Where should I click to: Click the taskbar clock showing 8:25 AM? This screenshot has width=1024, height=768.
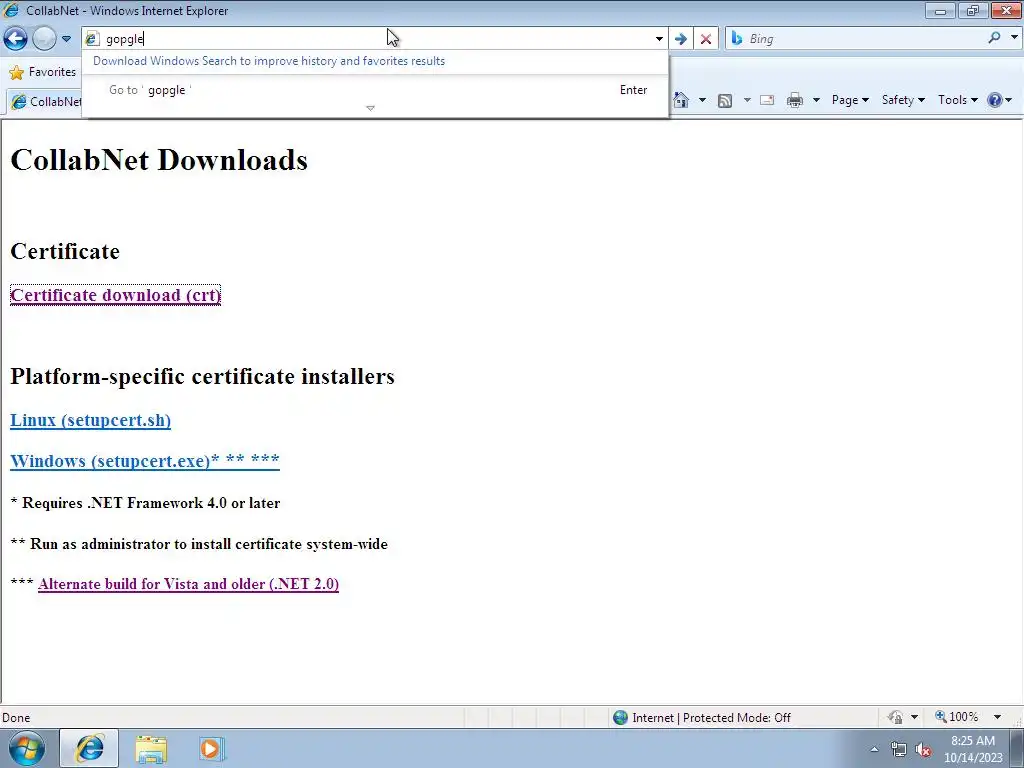pyautogui.click(x=973, y=749)
